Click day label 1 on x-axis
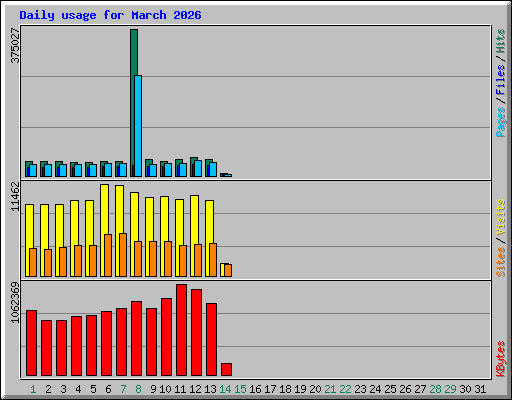The width and height of the screenshot is (512, 400). point(33,389)
